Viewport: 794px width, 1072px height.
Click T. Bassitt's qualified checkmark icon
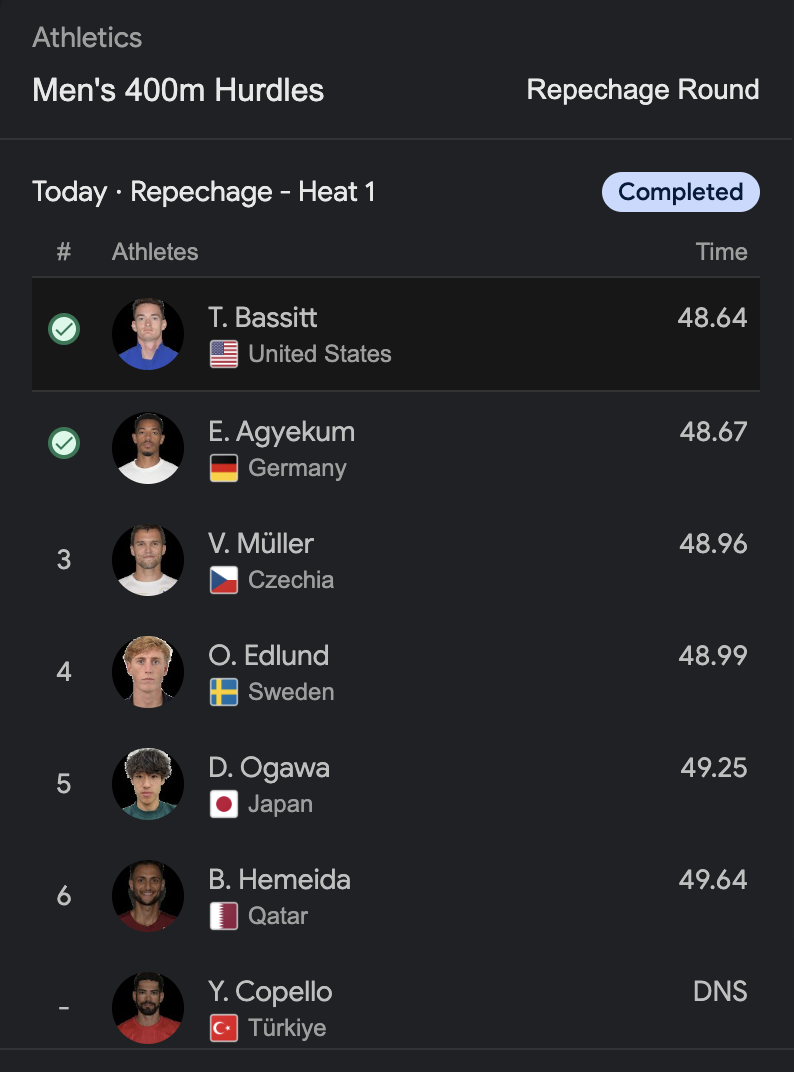tap(64, 330)
